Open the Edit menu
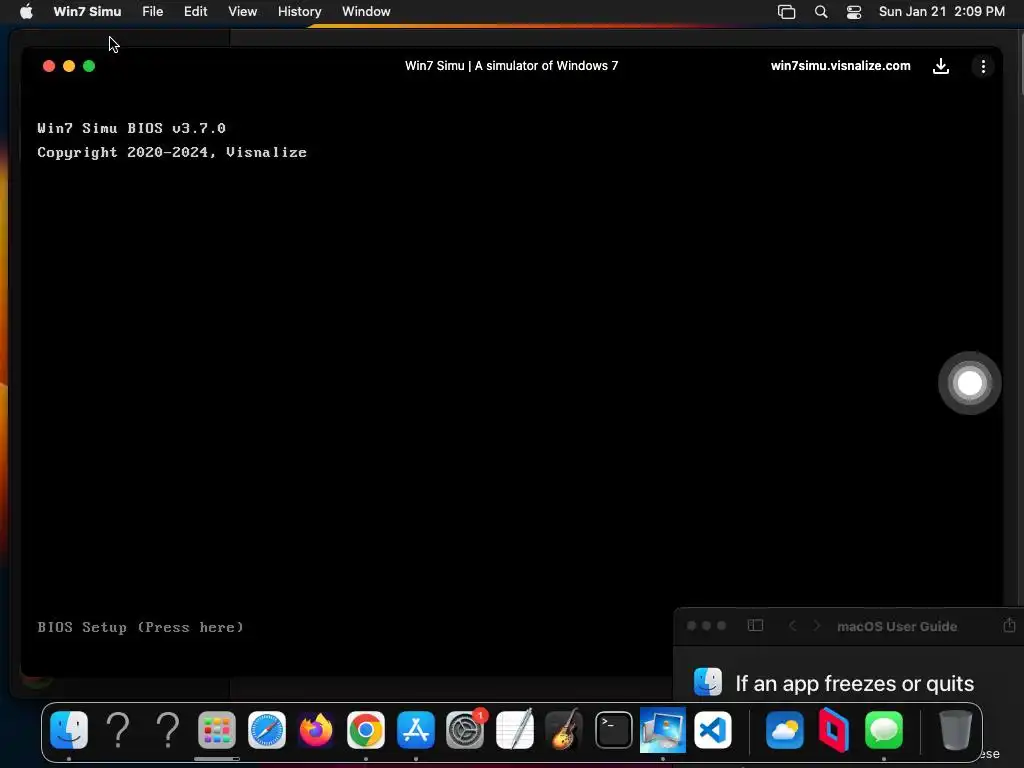Screen dimensions: 1024x768 [x=195, y=11]
